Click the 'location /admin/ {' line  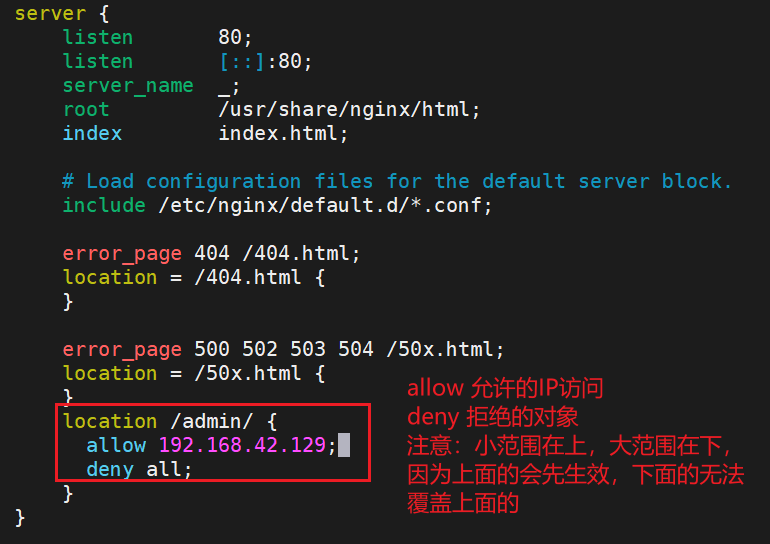pos(170,422)
